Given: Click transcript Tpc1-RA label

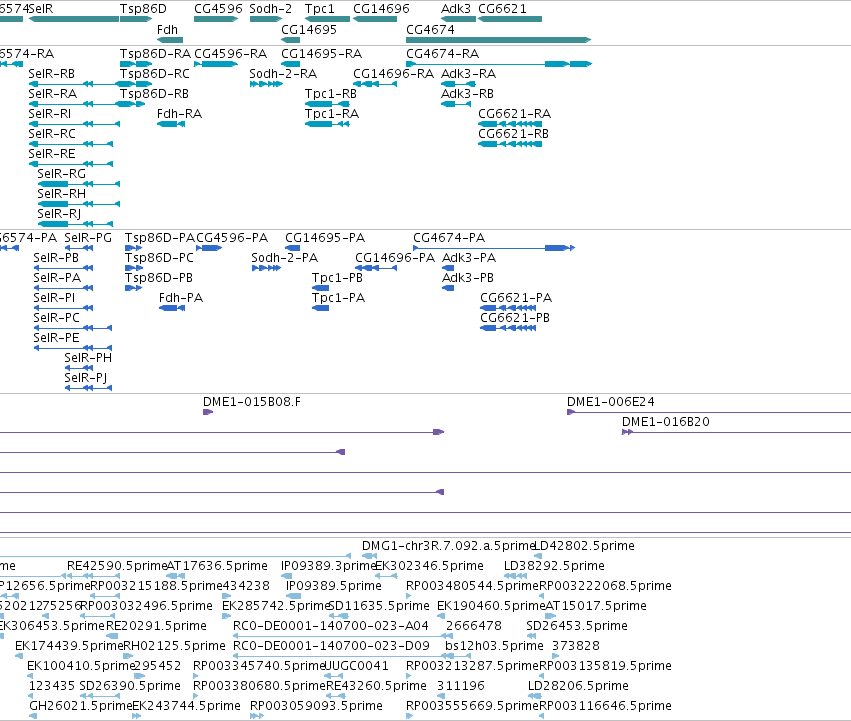Looking at the screenshot, I should [x=332, y=114].
